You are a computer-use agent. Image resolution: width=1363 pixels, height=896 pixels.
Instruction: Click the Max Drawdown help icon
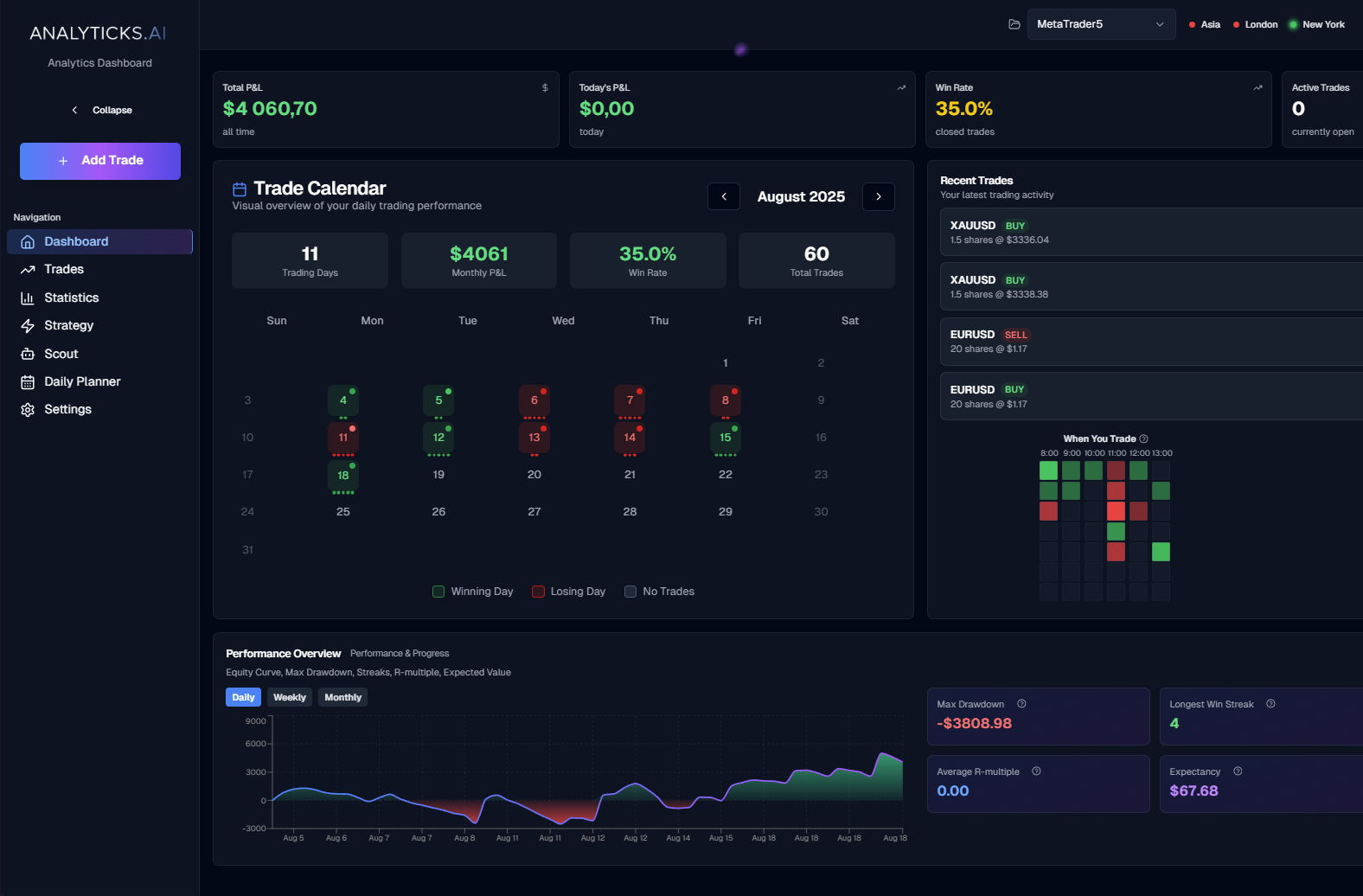(x=1021, y=704)
